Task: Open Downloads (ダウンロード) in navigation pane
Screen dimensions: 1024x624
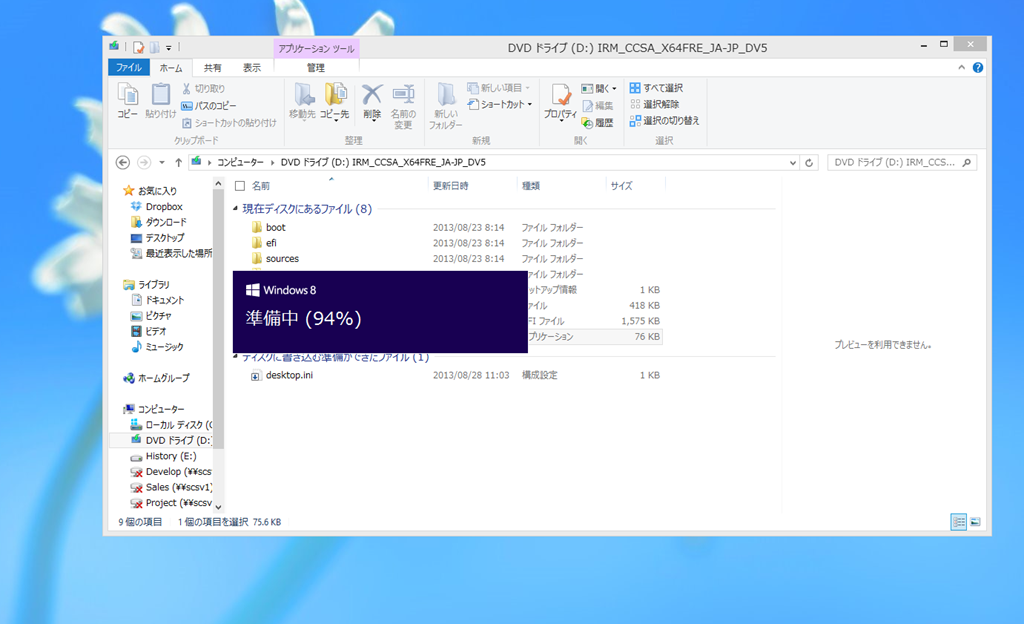Action: click(x=166, y=222)
